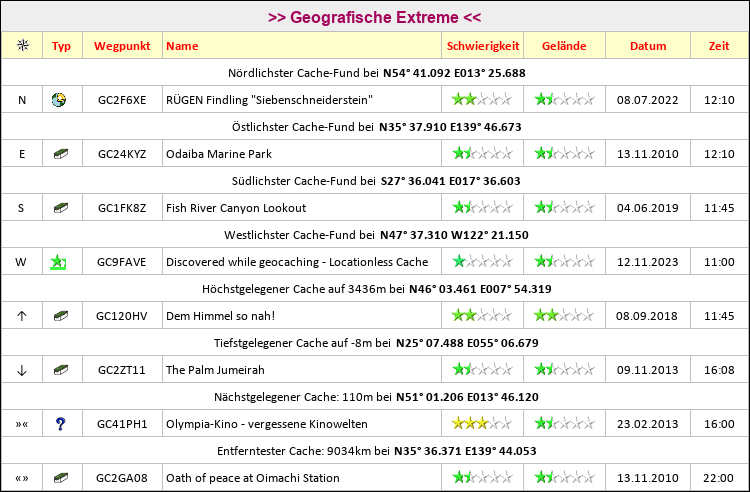Click the cache type icon for Dem Himmel so nah!

coord(61,316)
